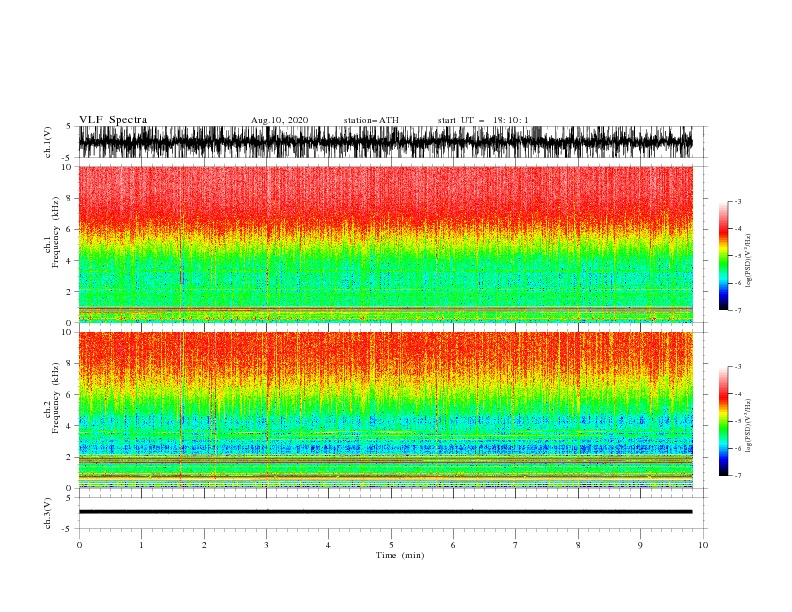Click the time axis tick label '8'
Screen dimensions: 792x612
pos(578,545)
